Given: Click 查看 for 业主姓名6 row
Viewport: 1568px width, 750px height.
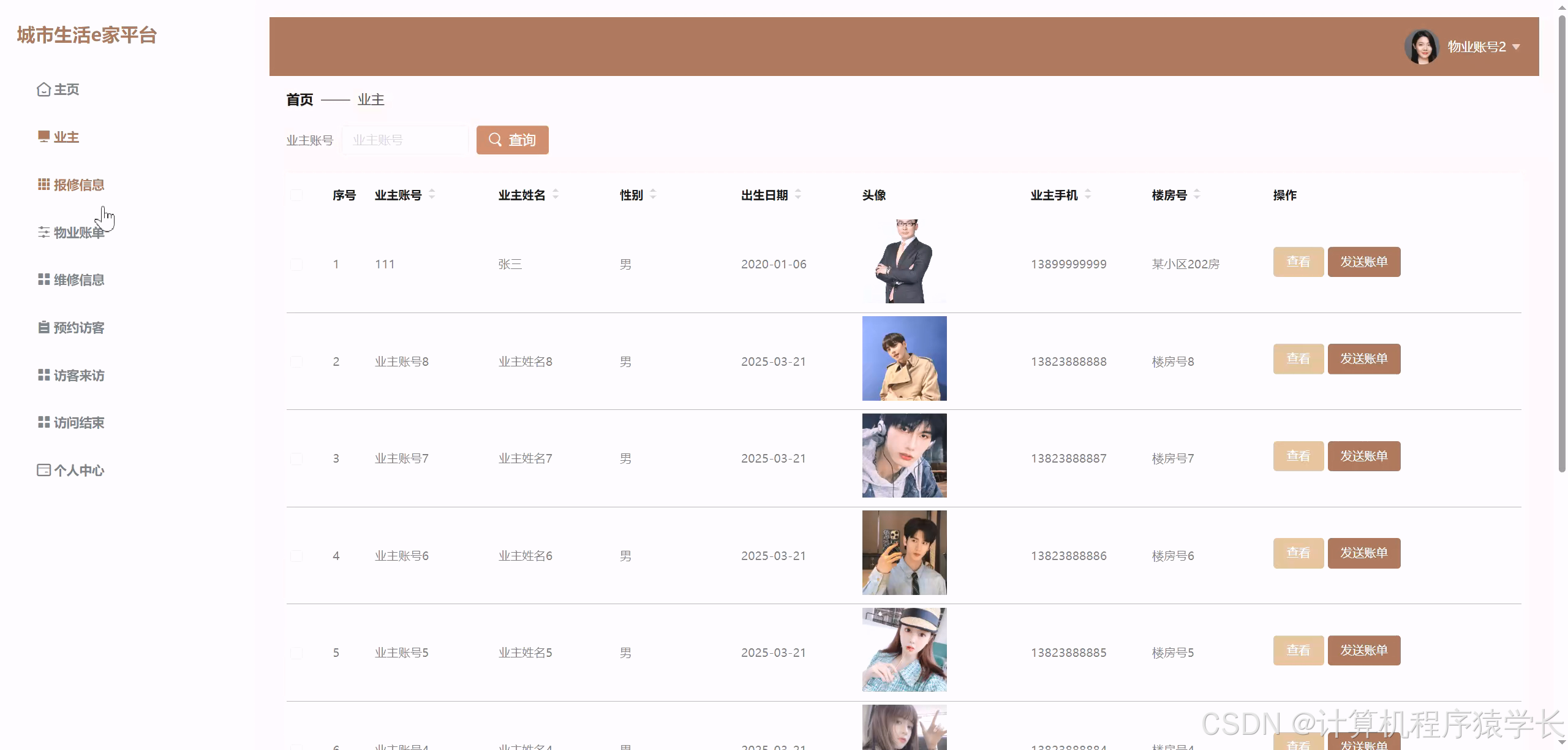Looking at the screenshot, I should (x=1298, y=553).
